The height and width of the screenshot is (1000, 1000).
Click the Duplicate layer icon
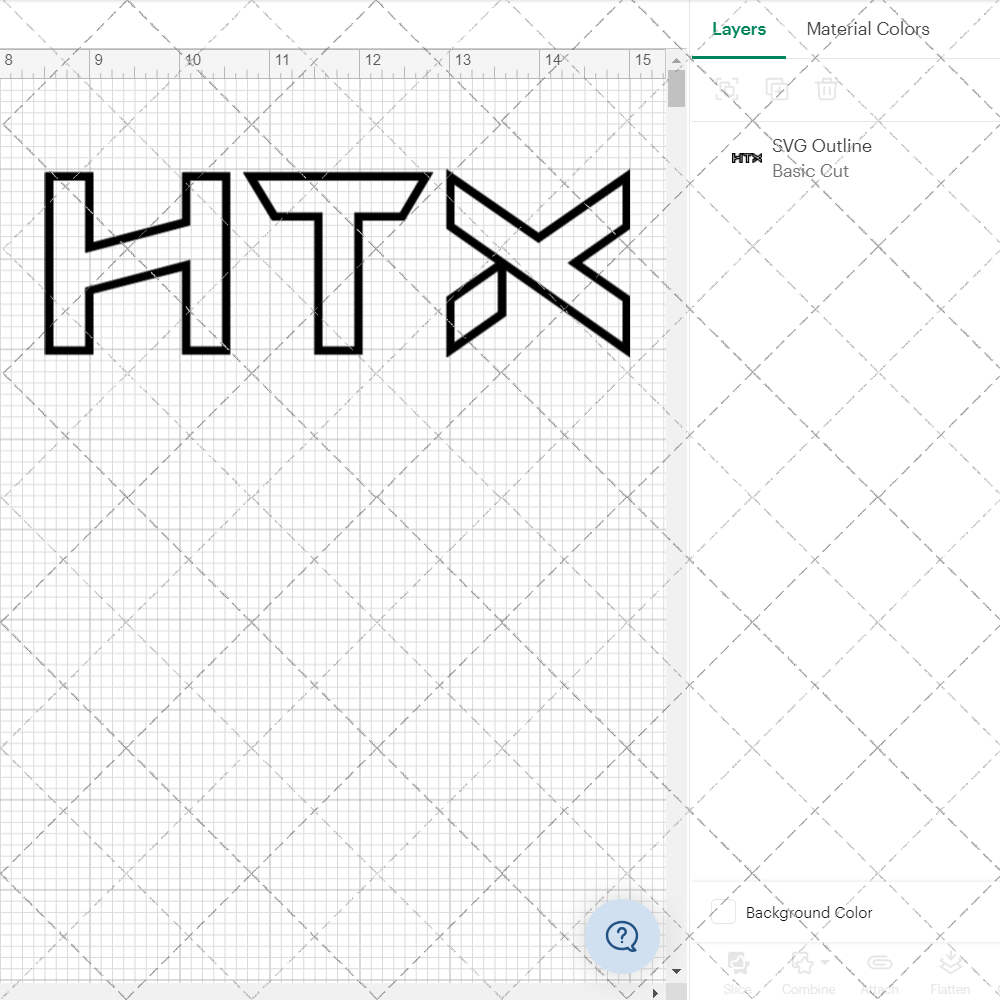pos(776,89)
